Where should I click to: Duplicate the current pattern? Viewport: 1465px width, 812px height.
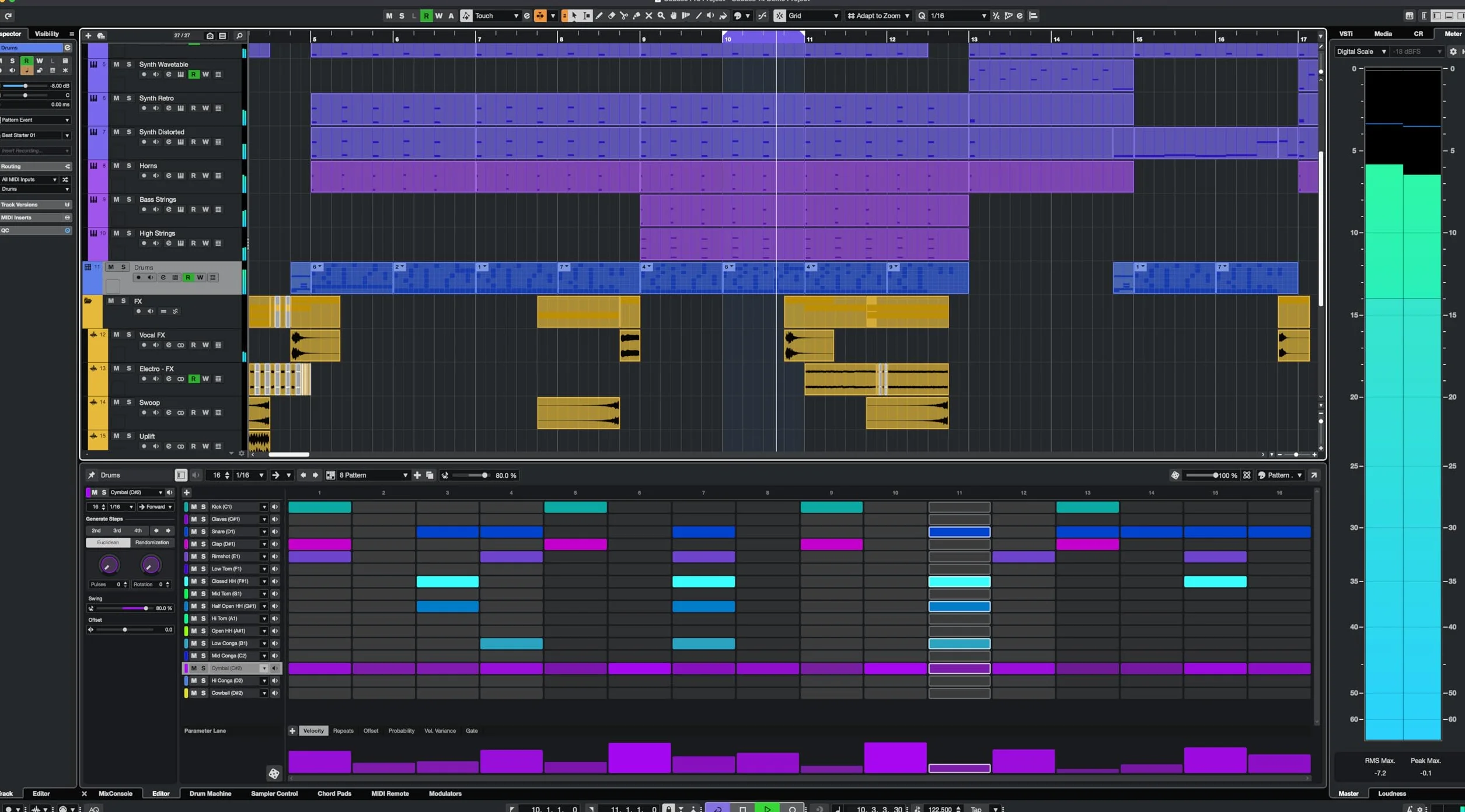[430, 475]
